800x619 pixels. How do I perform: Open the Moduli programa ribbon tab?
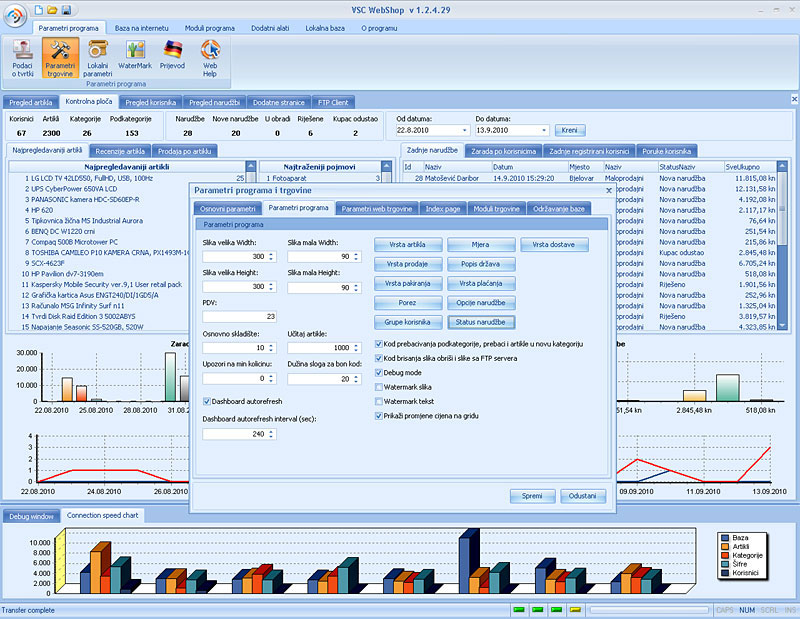(x=210, y=28)
